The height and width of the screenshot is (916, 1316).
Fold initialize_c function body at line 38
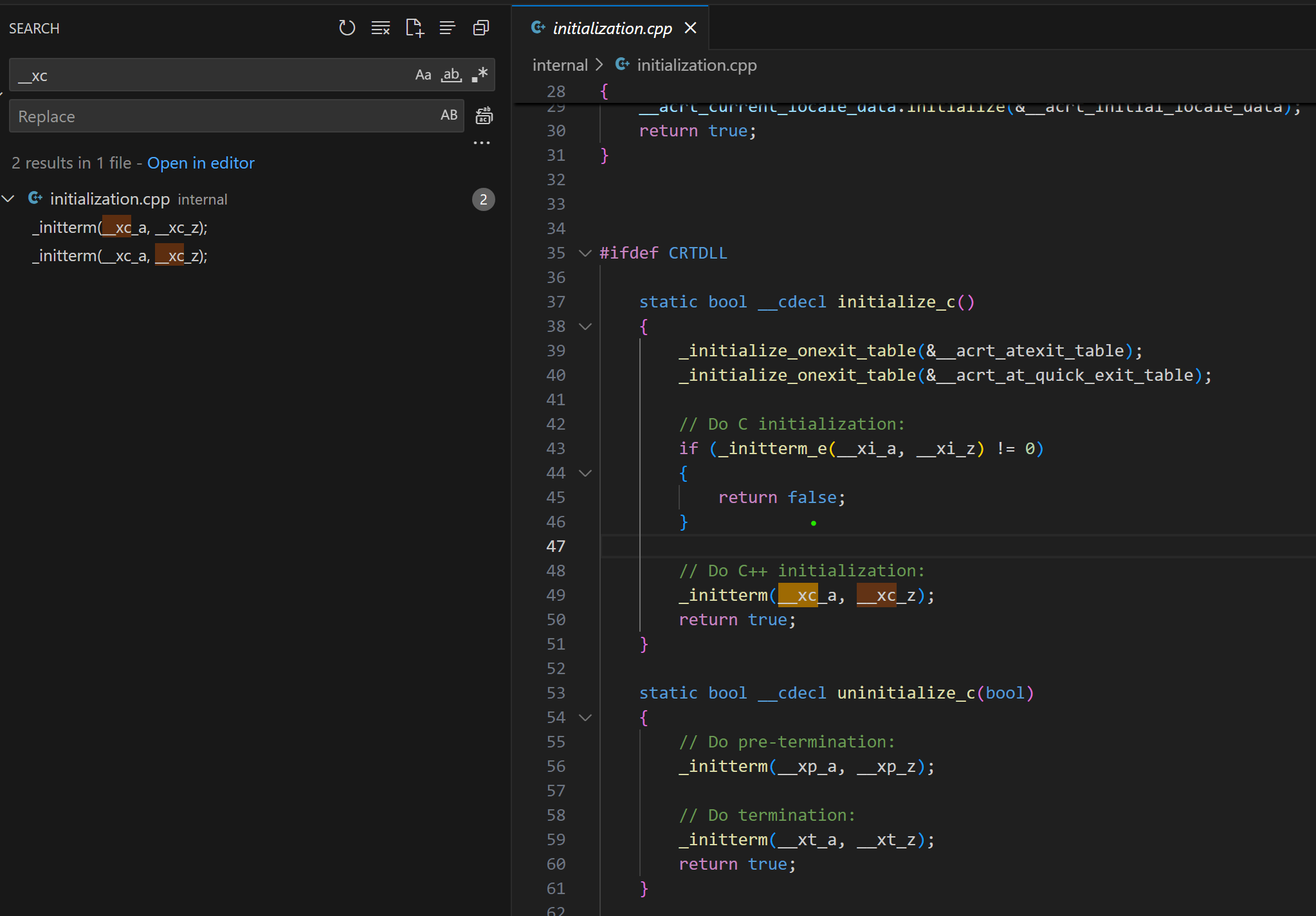pyautogui.click(x=585, y=326)
